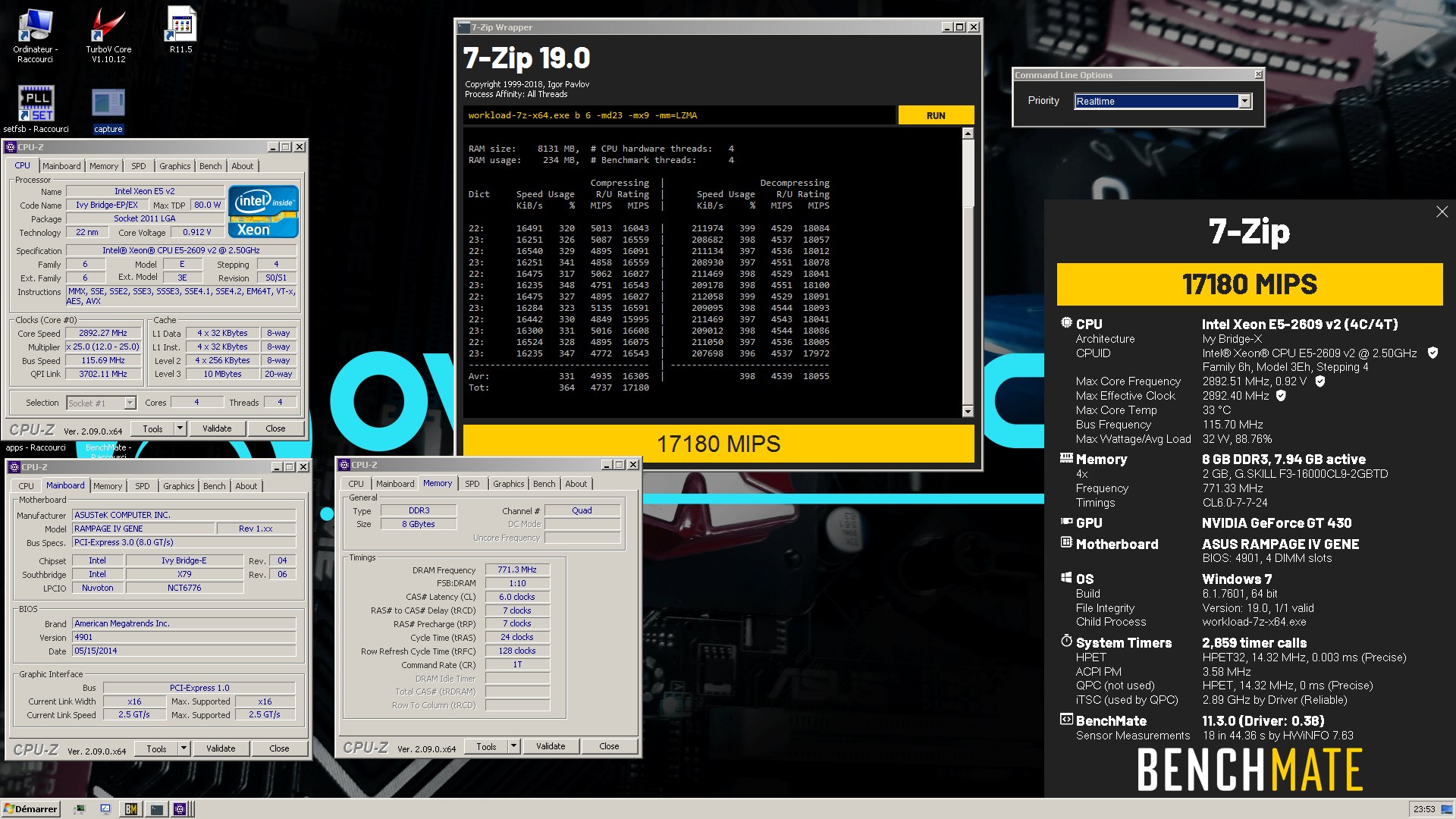Screen dimensions: 1456x819
Task: Open Memory tab in top CPU-Z window
Action: (x=104, y=166)
